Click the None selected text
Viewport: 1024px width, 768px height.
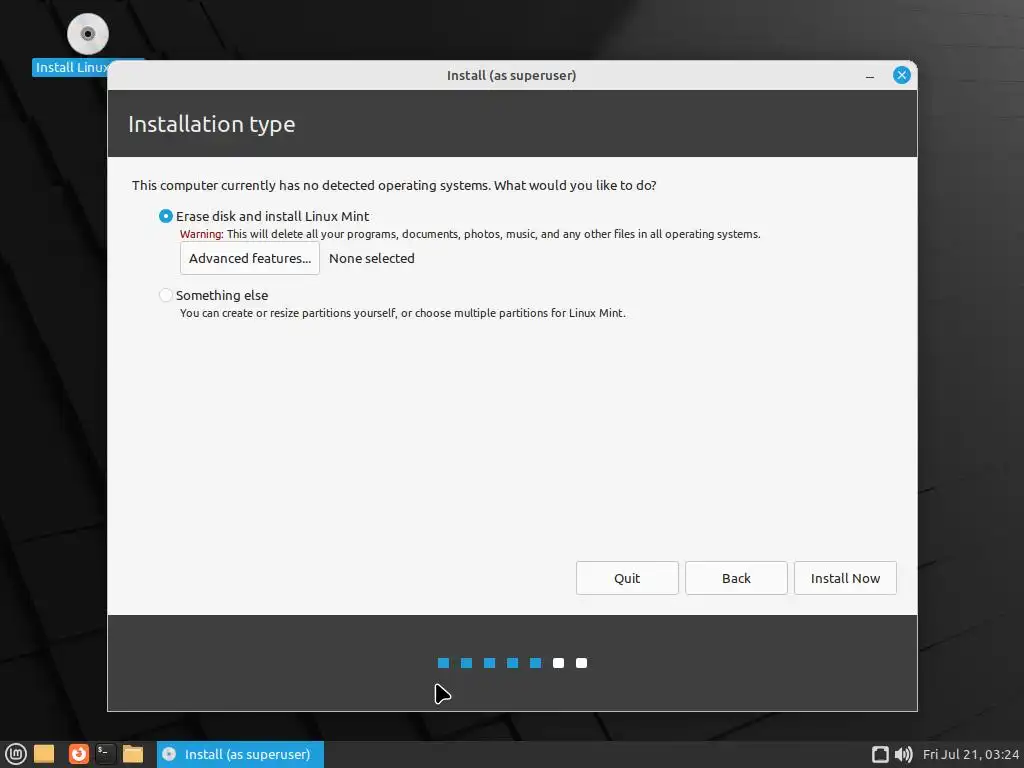pos(372,258)
